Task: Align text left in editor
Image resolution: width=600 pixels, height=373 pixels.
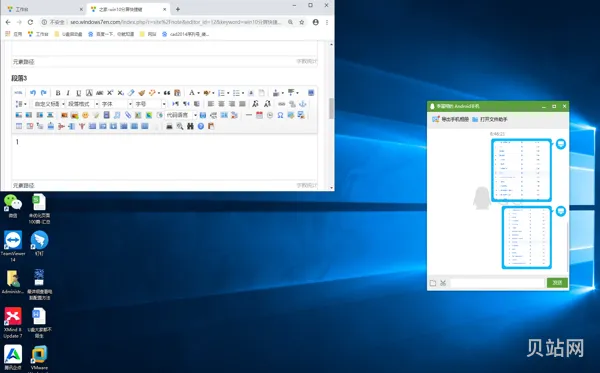Action: 211,104
